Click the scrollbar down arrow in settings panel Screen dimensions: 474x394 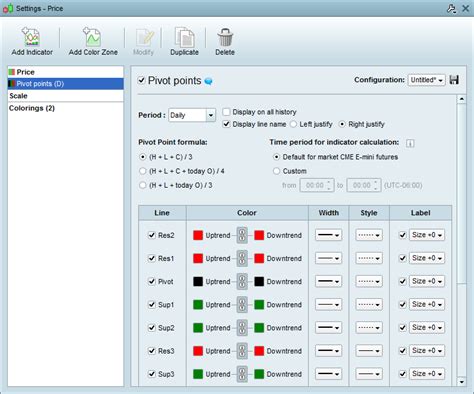coord(462,382)
